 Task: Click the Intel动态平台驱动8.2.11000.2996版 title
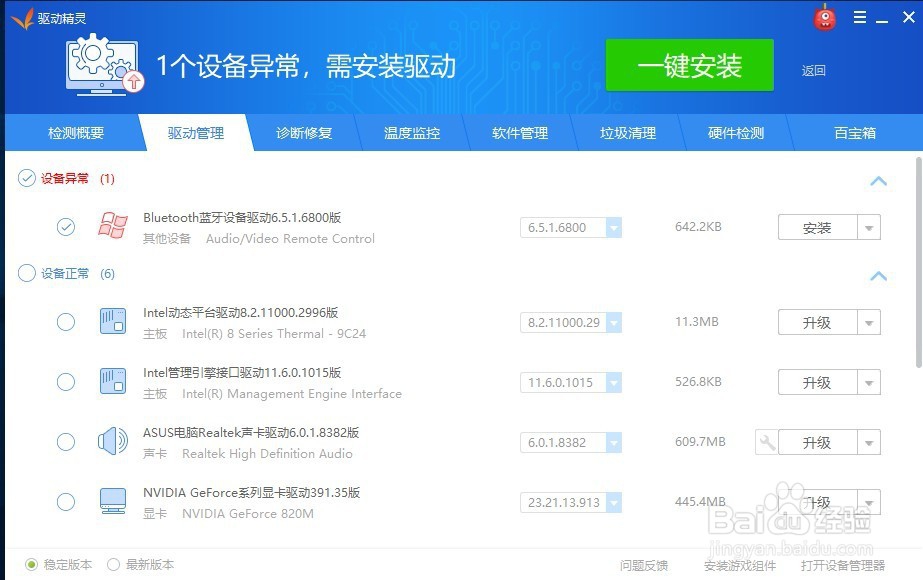point(241,313)
